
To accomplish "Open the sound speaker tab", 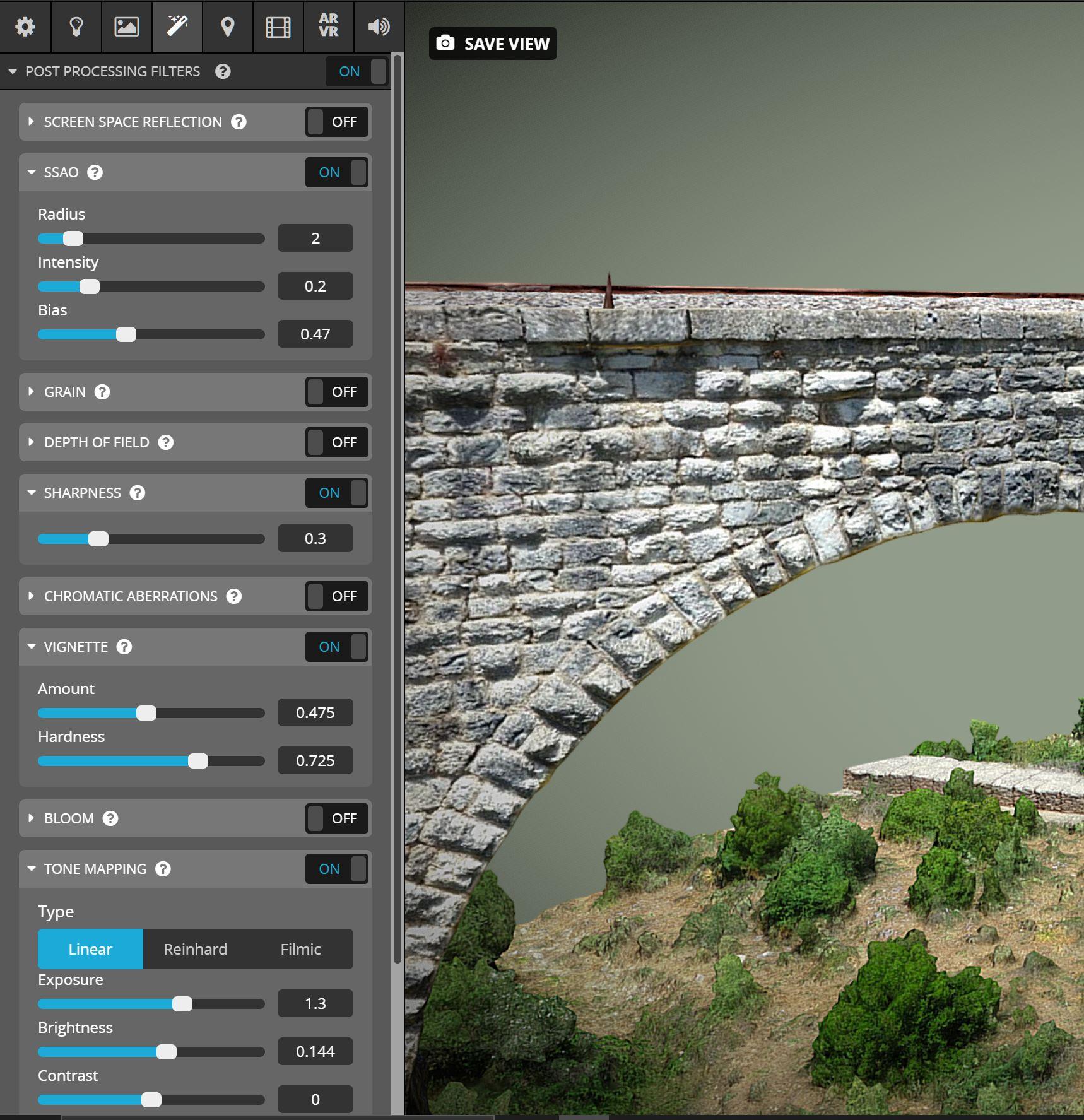I will coord(379,27).
